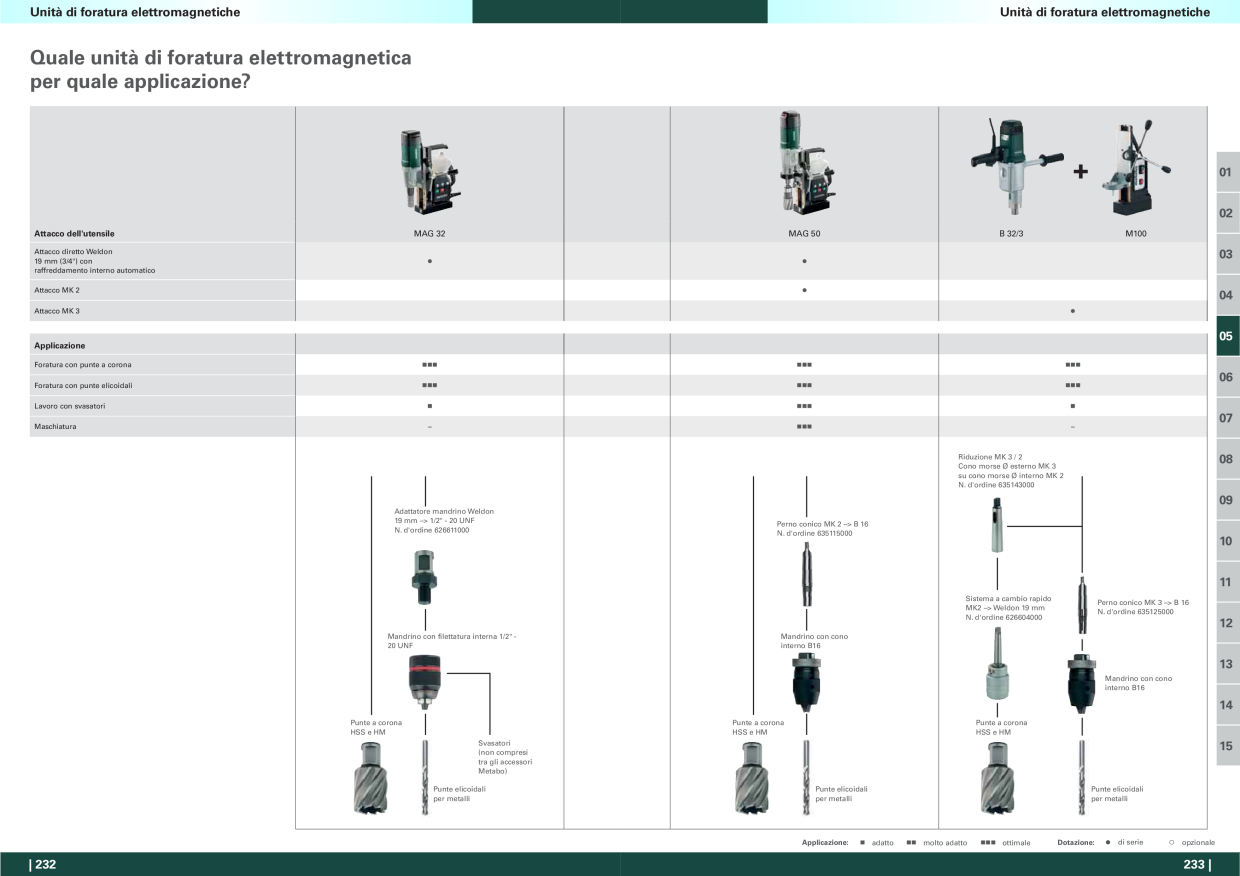The width and height of the screenshot is (1240, 876).
Task: Click the Weldon adapter image under MAG 32
Action: pos(426,577)
